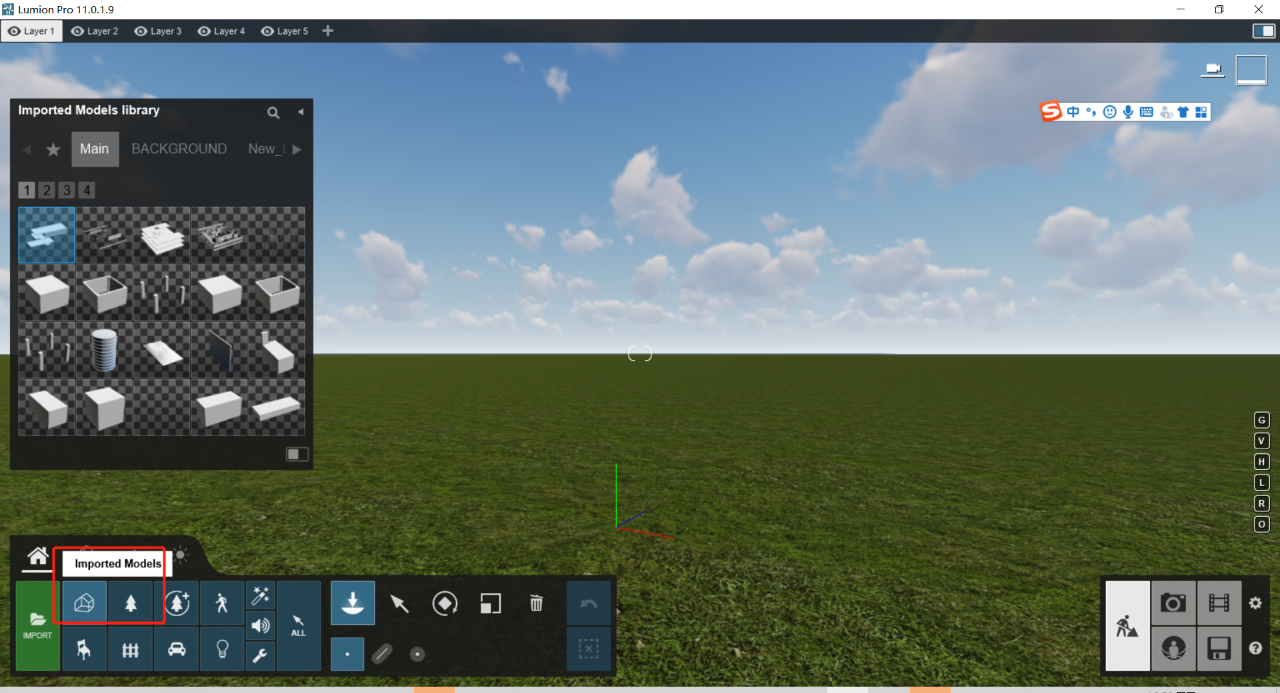
Task: Click the Undo arrow button
Action: pos(588,604)
